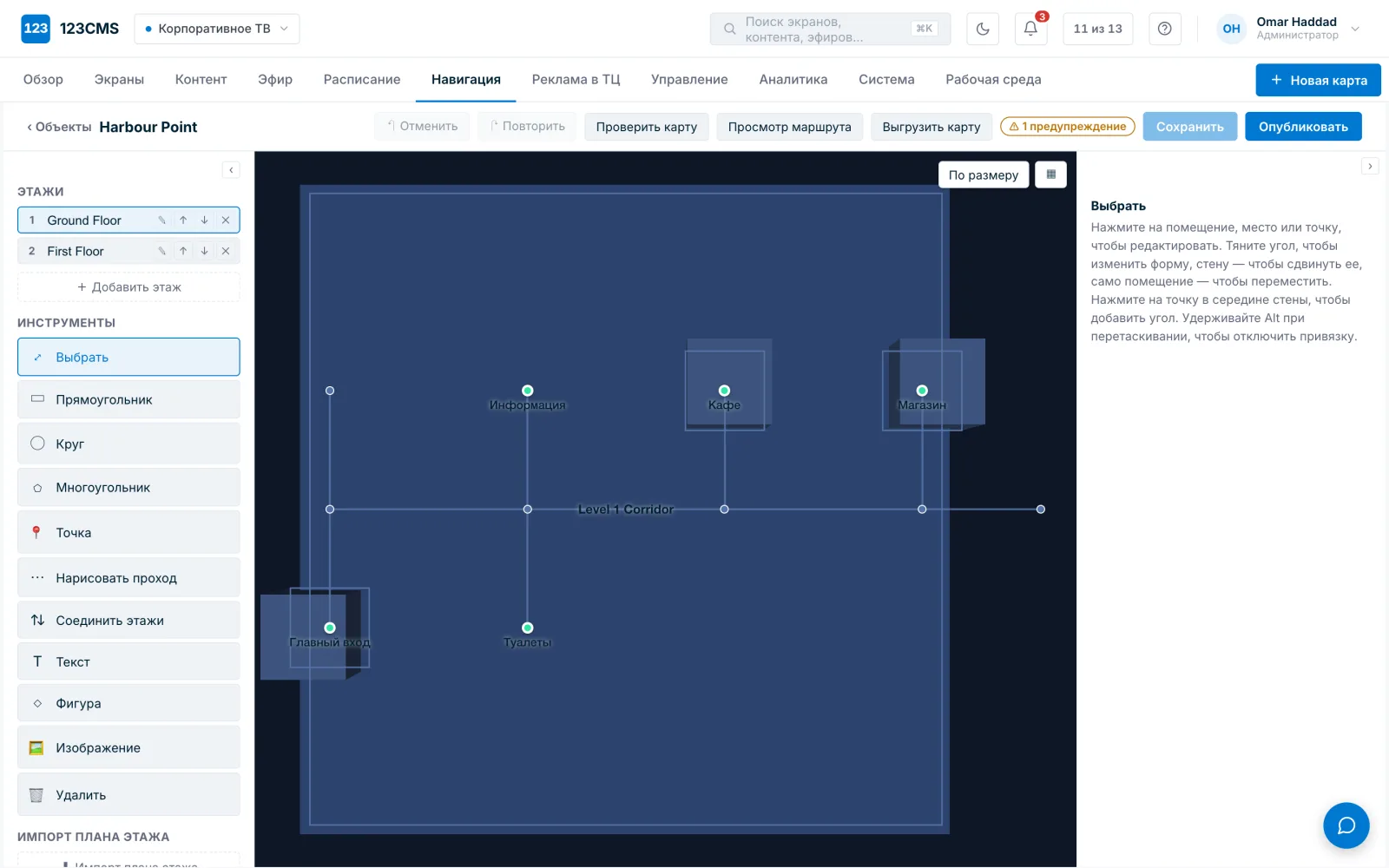This screenshot has height=868, width=1389.
Task: Toggle grid icon on canvas
Action: [x=1051, y=174]
